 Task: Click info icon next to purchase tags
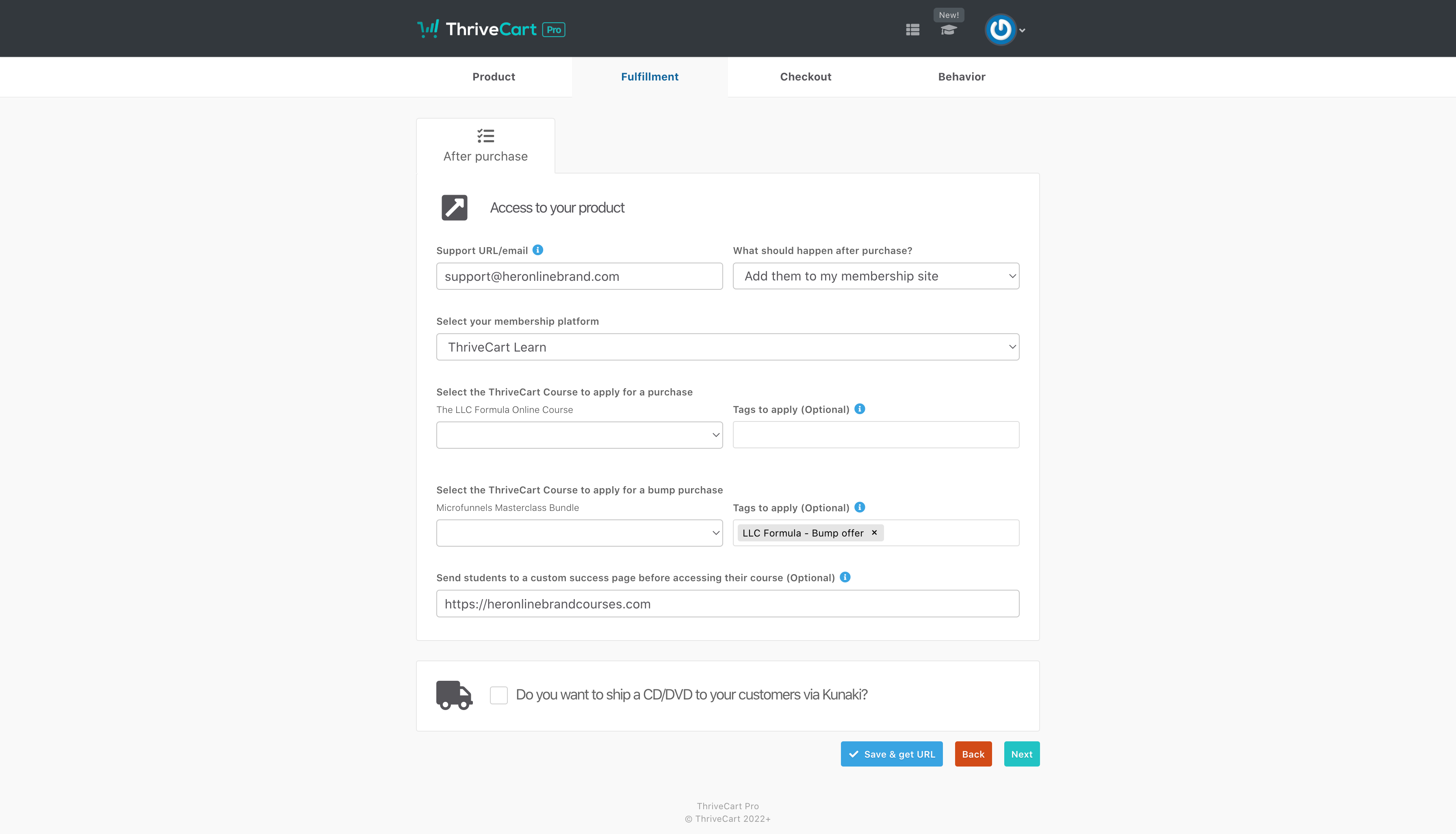[859, 409]
